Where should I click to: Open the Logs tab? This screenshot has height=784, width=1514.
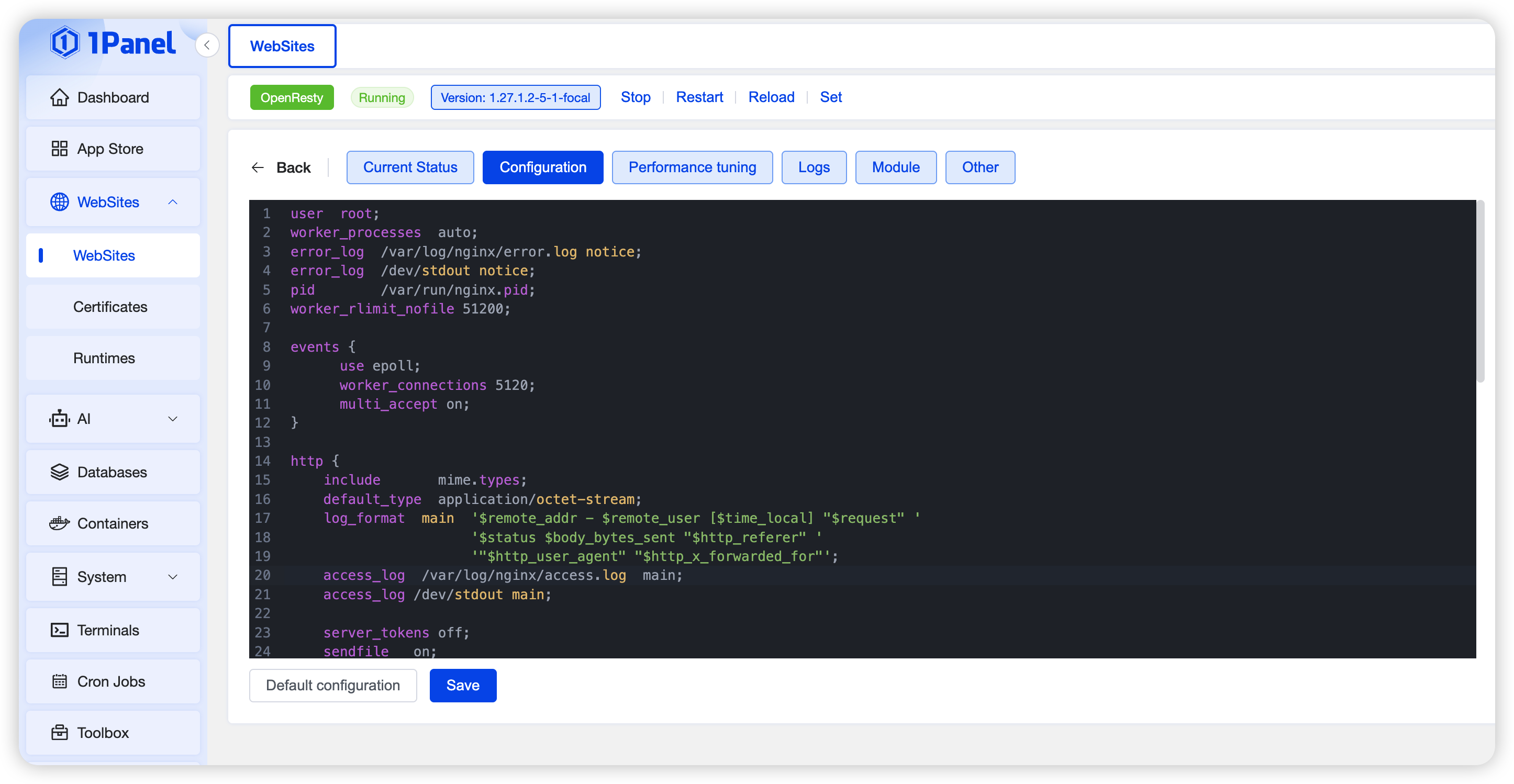(x=814, y=167)
